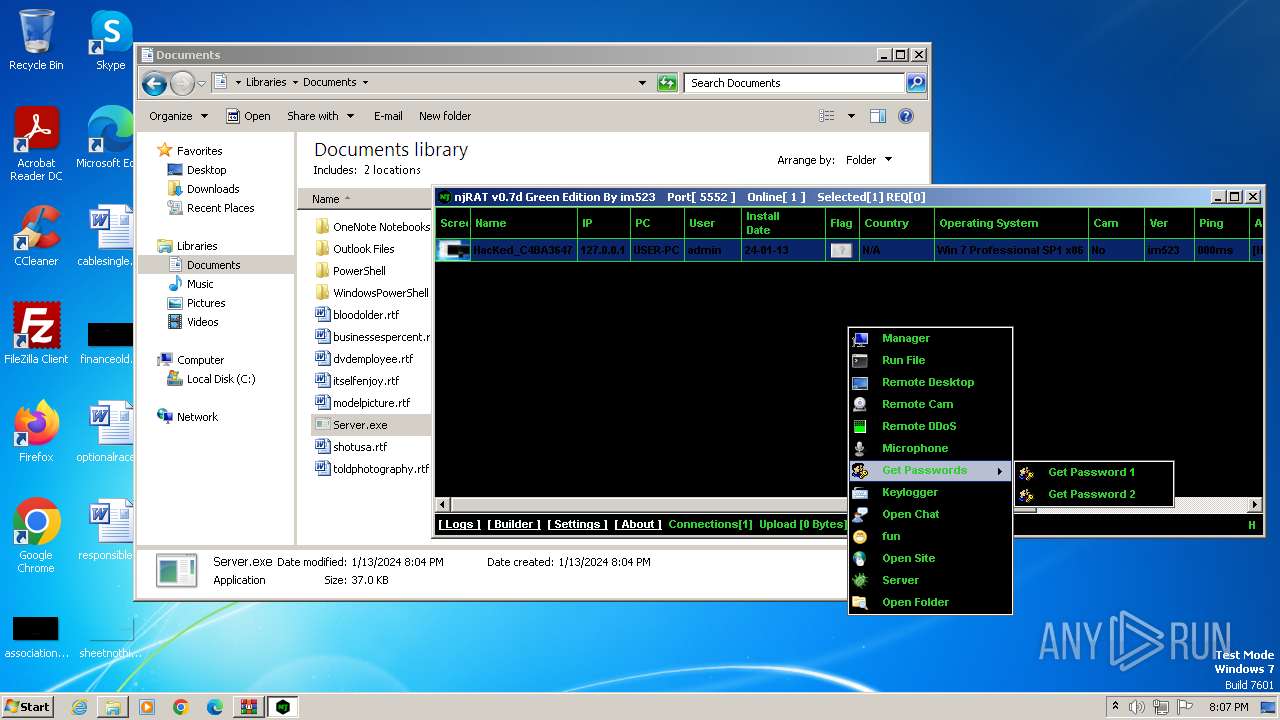Click the New folder button
The width and height of the screenshot is (1280, 720).
click(445, 116)
